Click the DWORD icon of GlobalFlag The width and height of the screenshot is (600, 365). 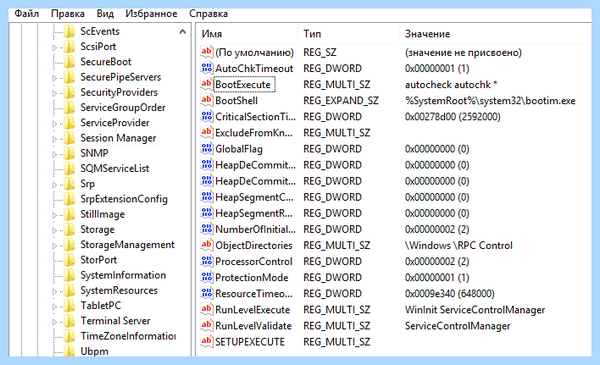(x=207, y=148)
